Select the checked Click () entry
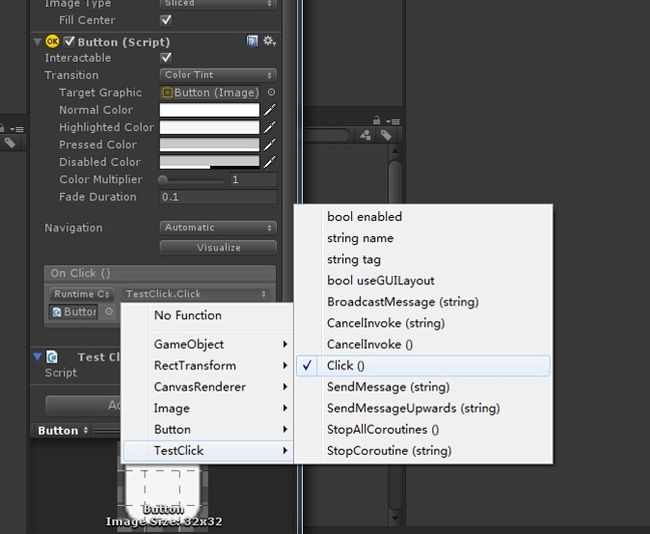Viewport: 650px width, 534px height. coord(423,366)
